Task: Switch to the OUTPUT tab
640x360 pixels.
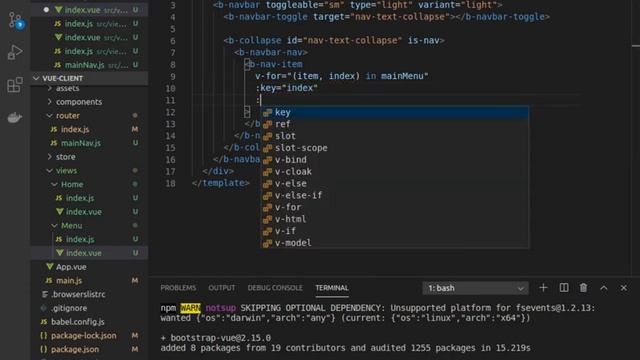Action: pyautogui.click(x=222, y=288)
